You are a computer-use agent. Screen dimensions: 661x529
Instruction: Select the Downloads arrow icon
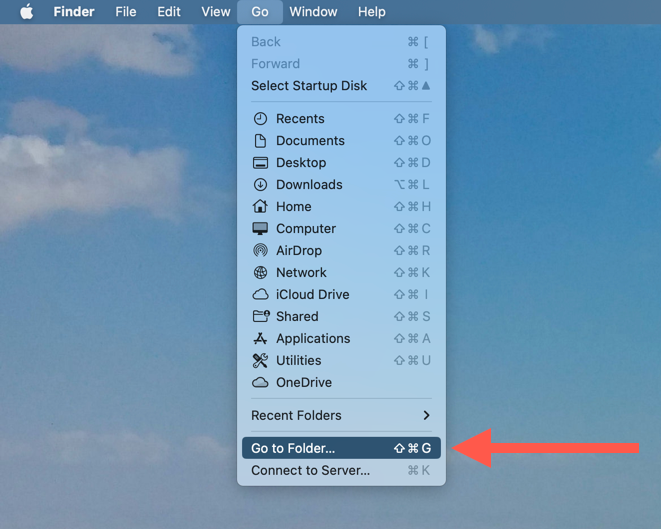pos(260,185)
